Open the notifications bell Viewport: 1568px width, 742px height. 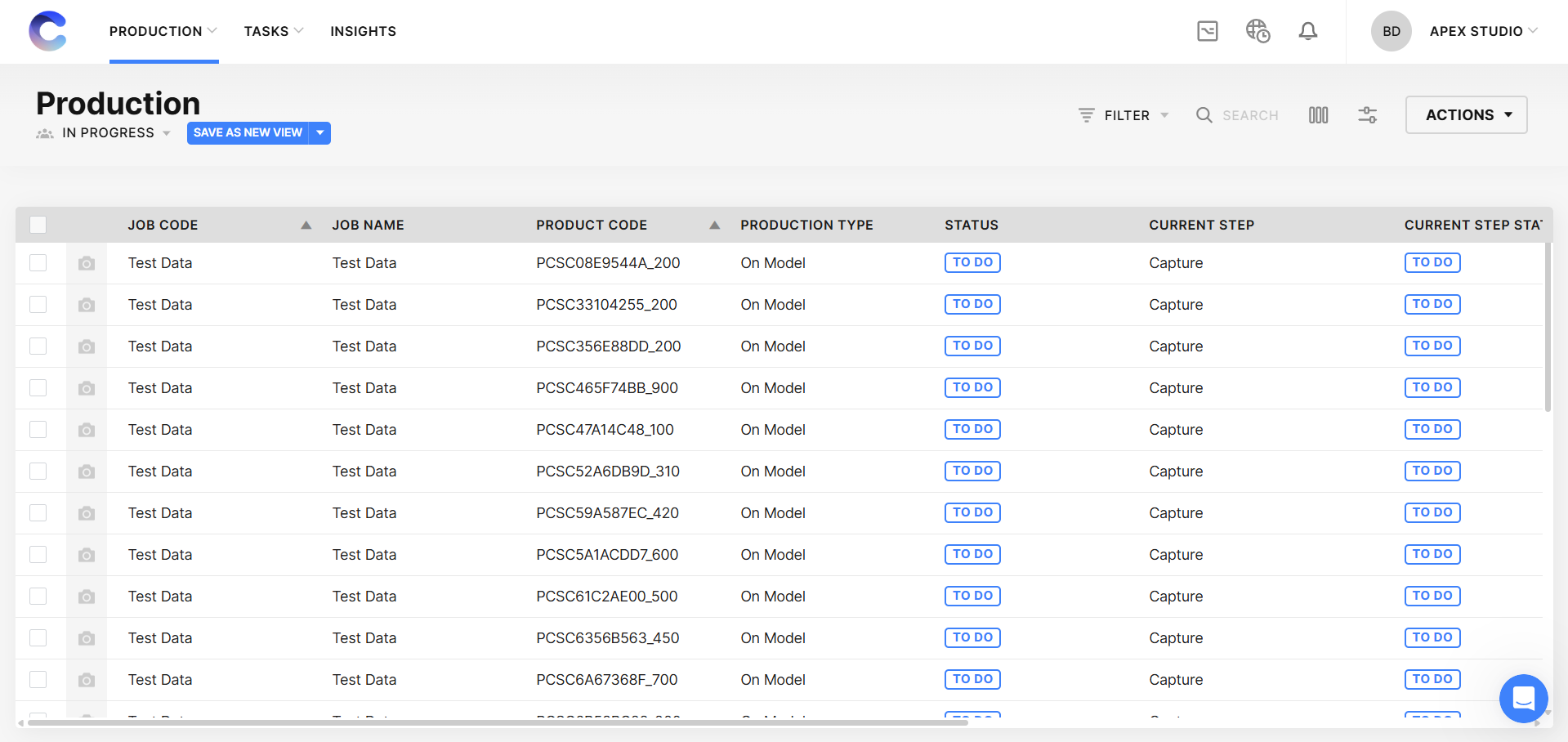point(1307,31)
